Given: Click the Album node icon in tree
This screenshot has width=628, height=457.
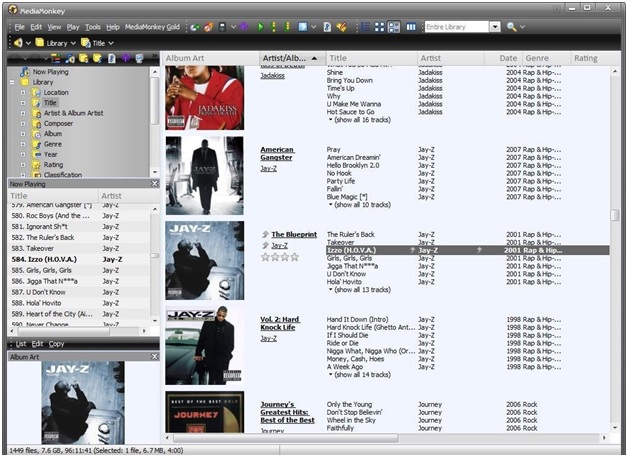Looking at the screenshot, I should (x=36, y=134).
